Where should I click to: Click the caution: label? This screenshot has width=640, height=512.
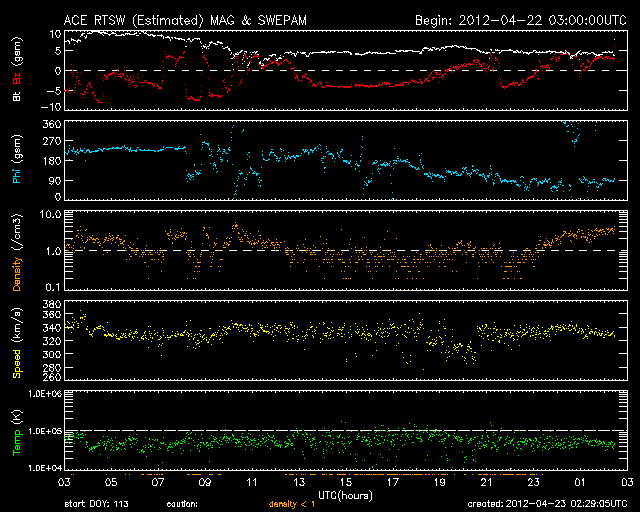(x=182, y=504)
